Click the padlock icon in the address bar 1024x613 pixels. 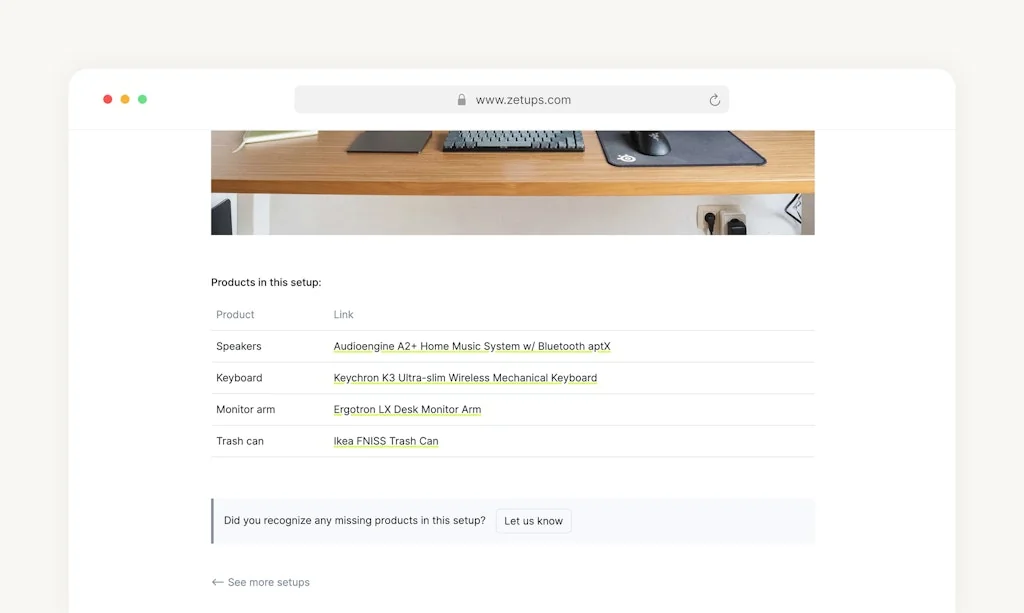[461, 99]
